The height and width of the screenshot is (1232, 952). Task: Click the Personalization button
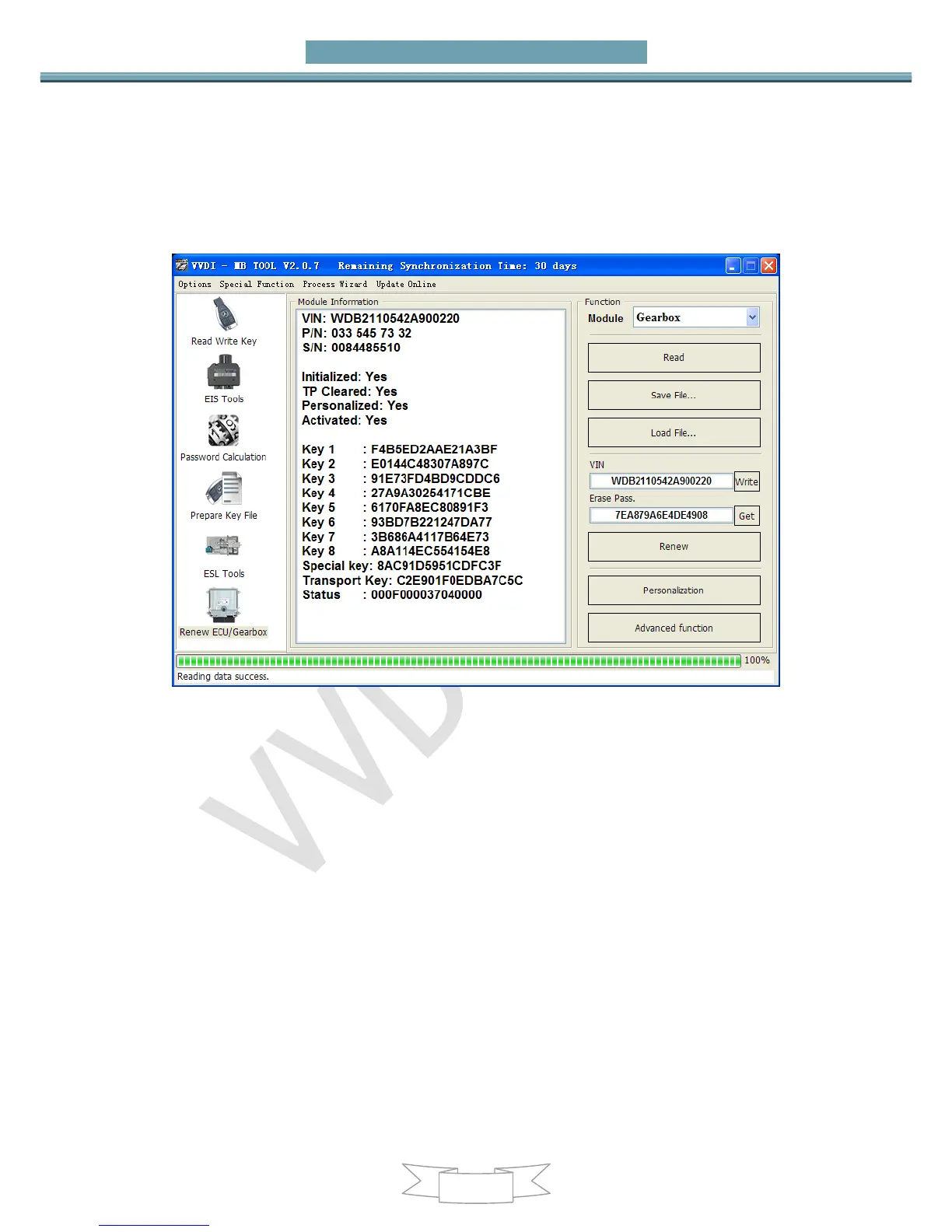pyautogui.click(x=674, y=590)
